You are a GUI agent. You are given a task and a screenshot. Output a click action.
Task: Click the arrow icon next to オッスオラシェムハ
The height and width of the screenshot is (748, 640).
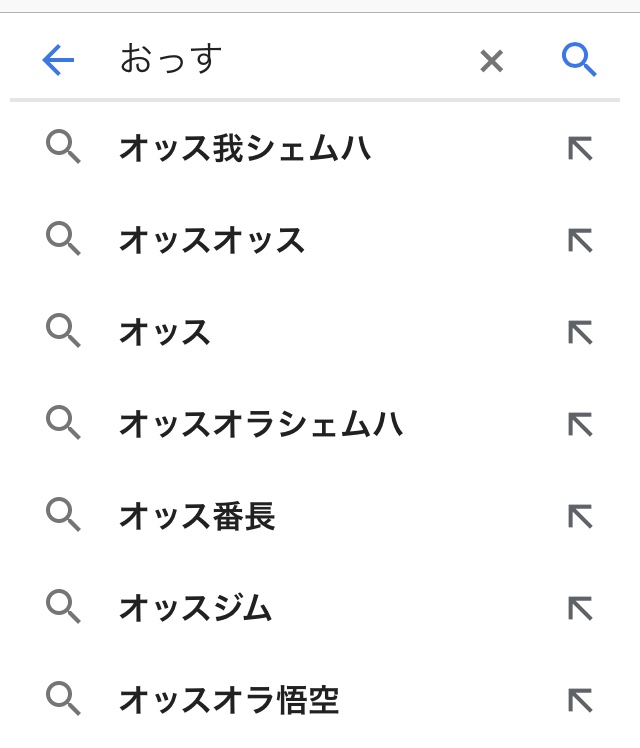click(x=580, y=425)
